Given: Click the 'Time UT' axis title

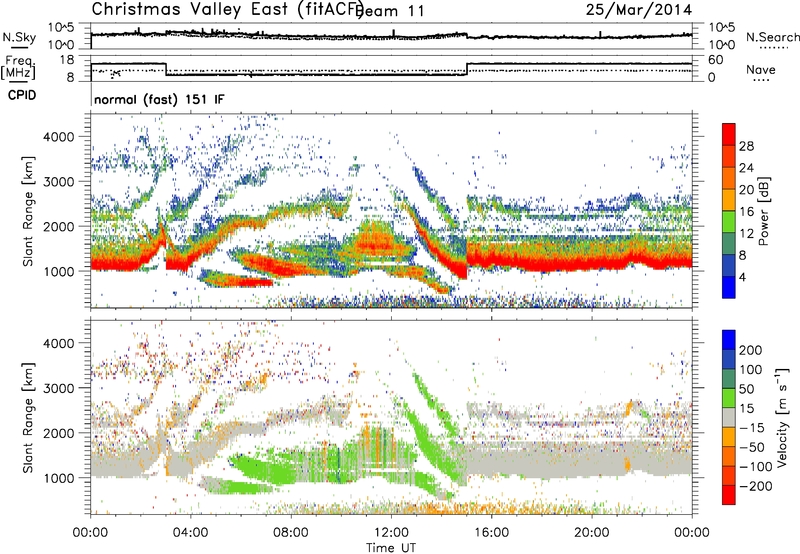Looking at the screenshot, I should [391, 548].
